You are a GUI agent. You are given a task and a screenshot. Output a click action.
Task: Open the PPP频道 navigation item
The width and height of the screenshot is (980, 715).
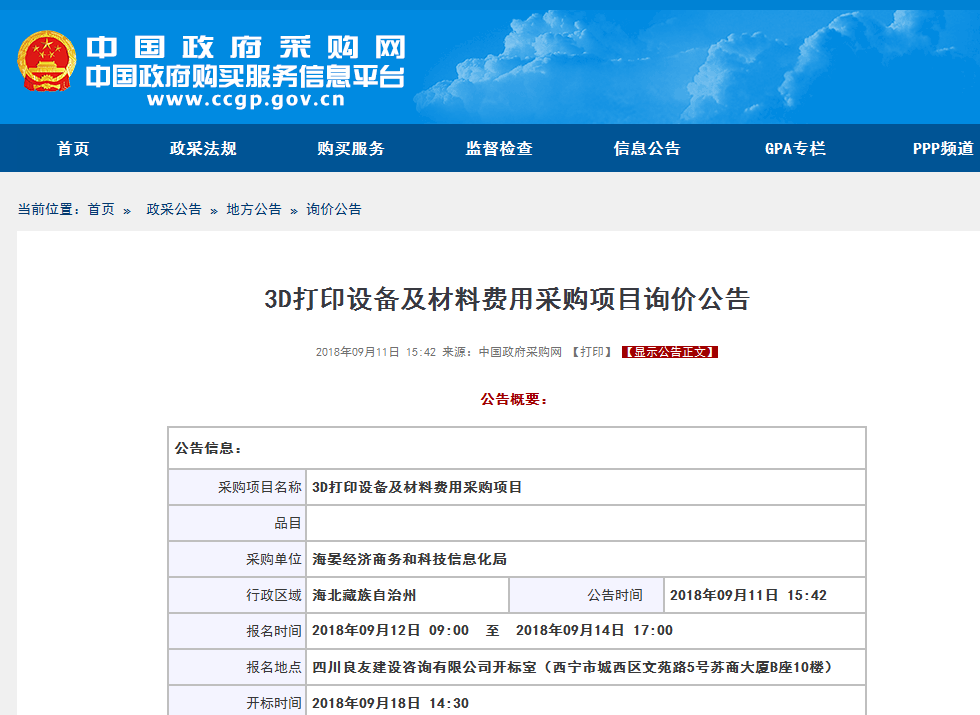[943, 149]
